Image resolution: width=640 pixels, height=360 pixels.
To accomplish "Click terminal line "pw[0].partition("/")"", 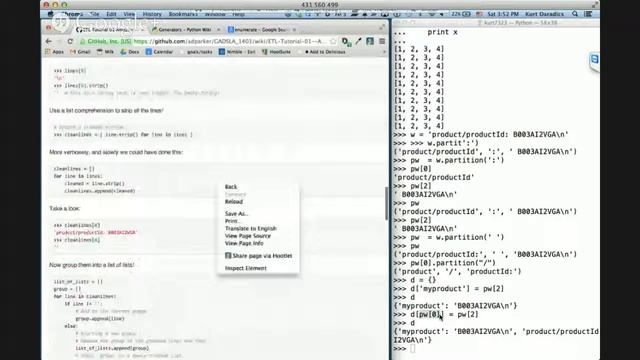I will pos(453,263).
